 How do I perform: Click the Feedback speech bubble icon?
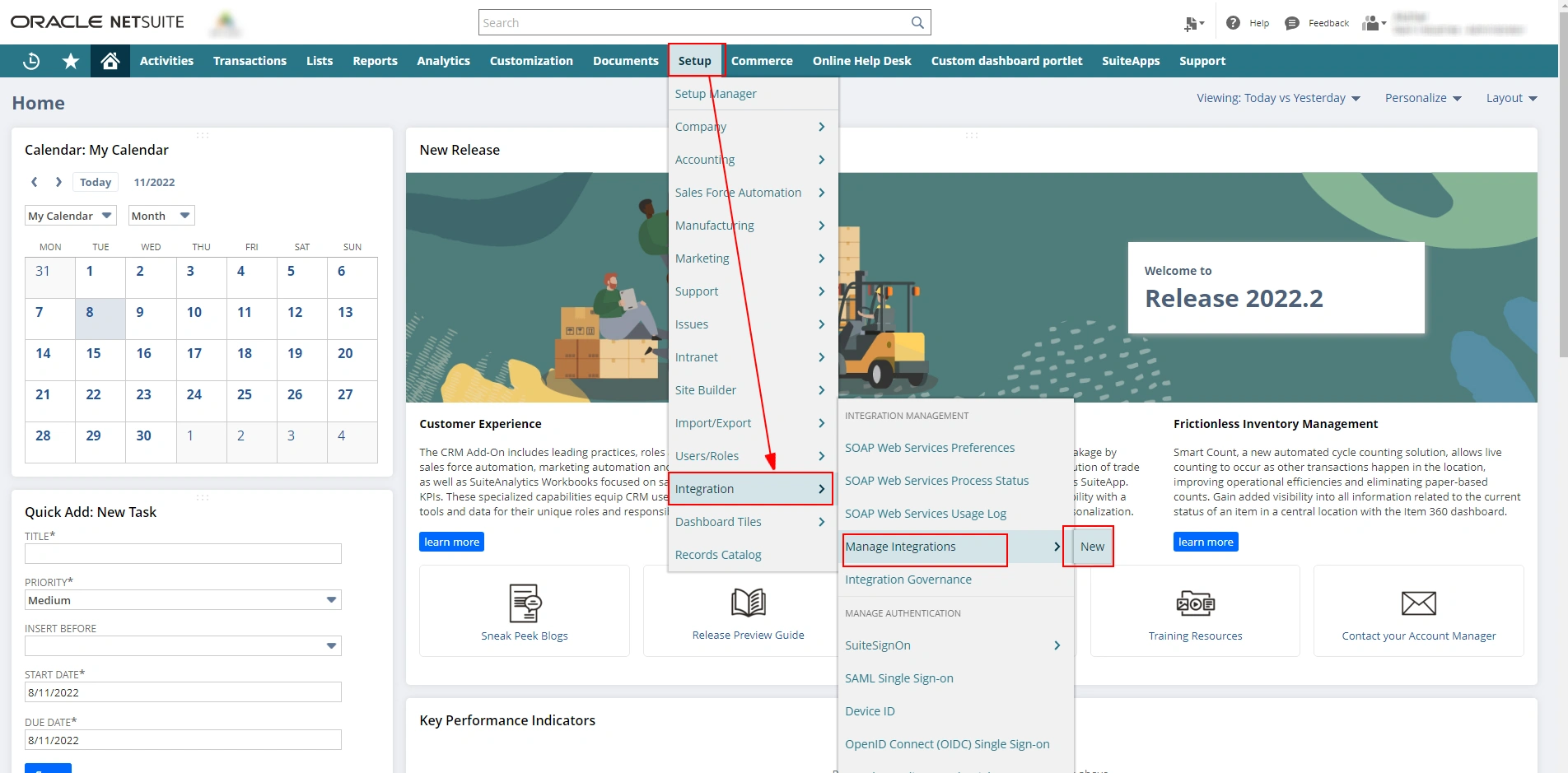point(1292,23)
